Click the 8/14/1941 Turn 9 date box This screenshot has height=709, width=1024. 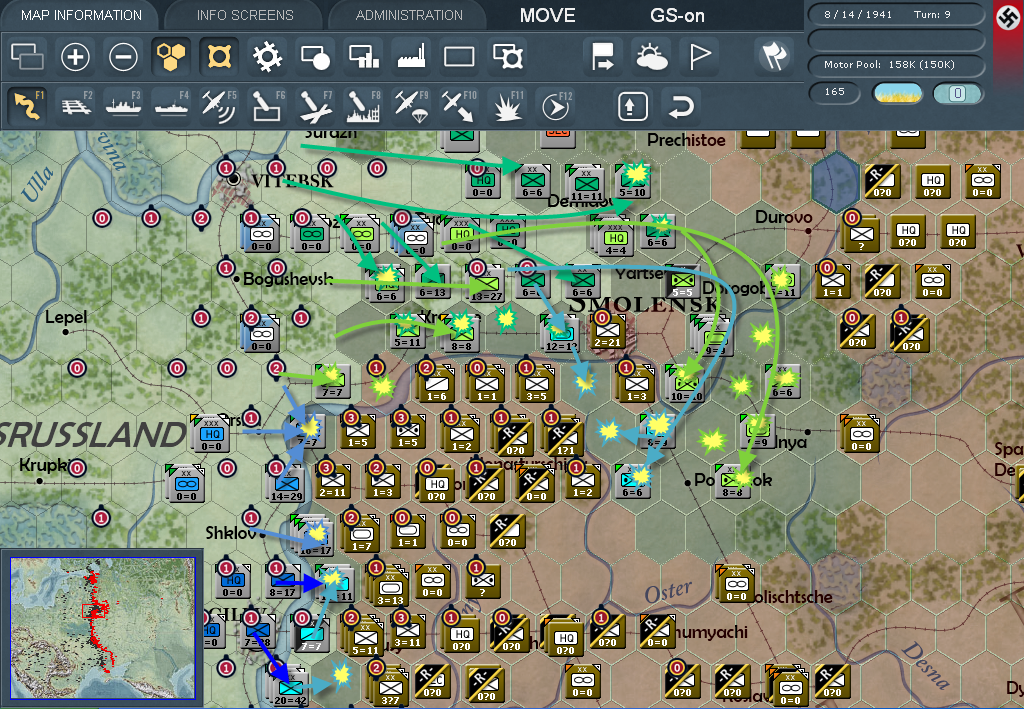(896, 14)
